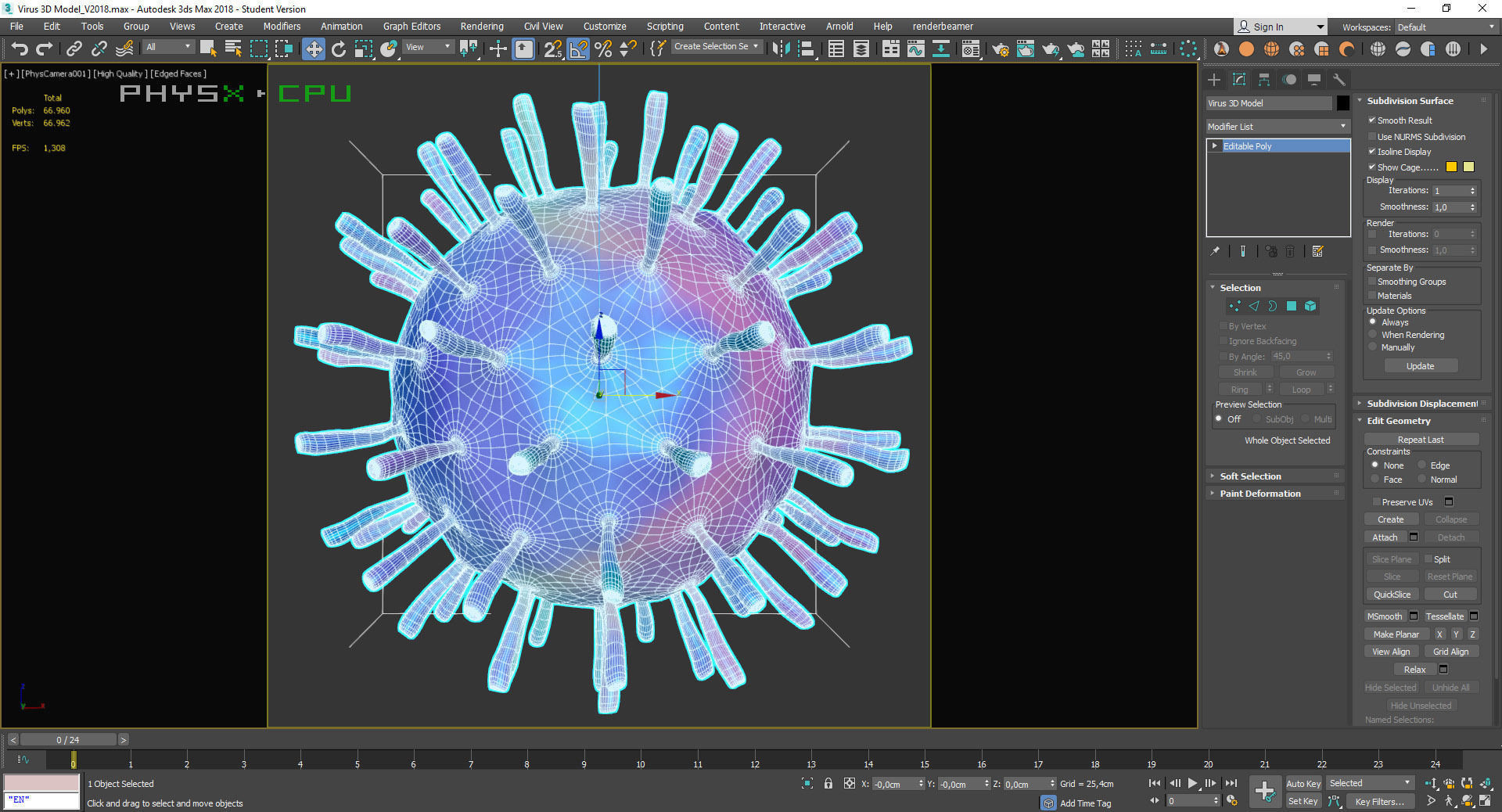Screen dimensions: 1502x812
Task: Select the Manually update option
Action: pyautogui.click(x=1373, y=347)
